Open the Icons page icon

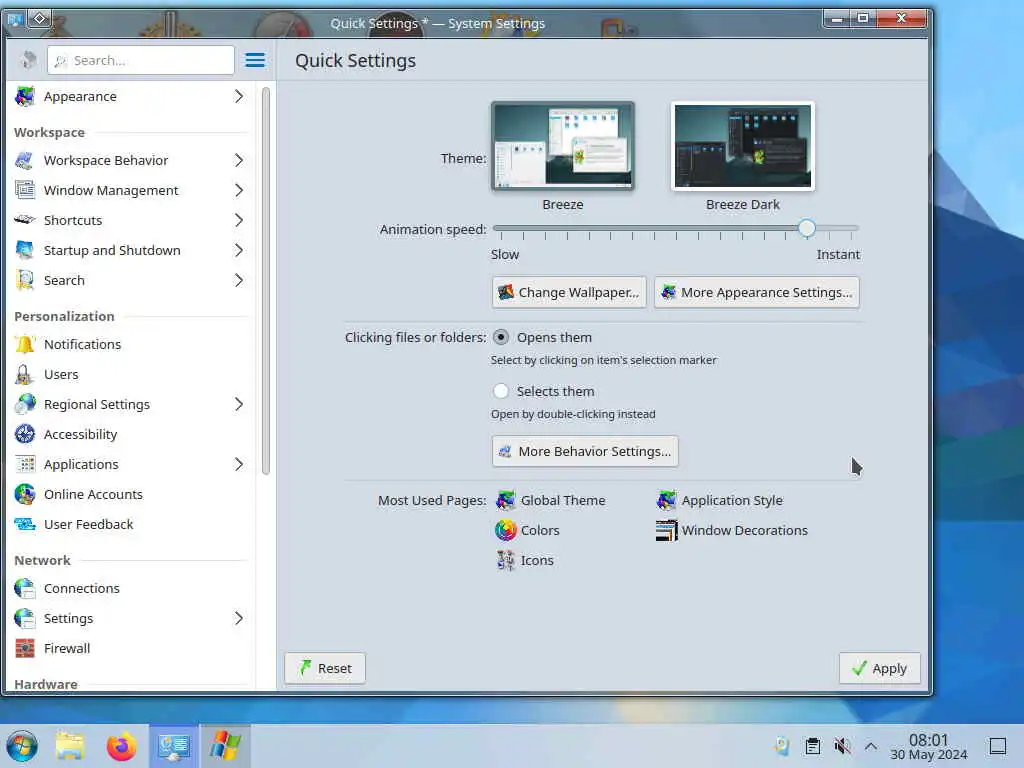click(505, 560)
